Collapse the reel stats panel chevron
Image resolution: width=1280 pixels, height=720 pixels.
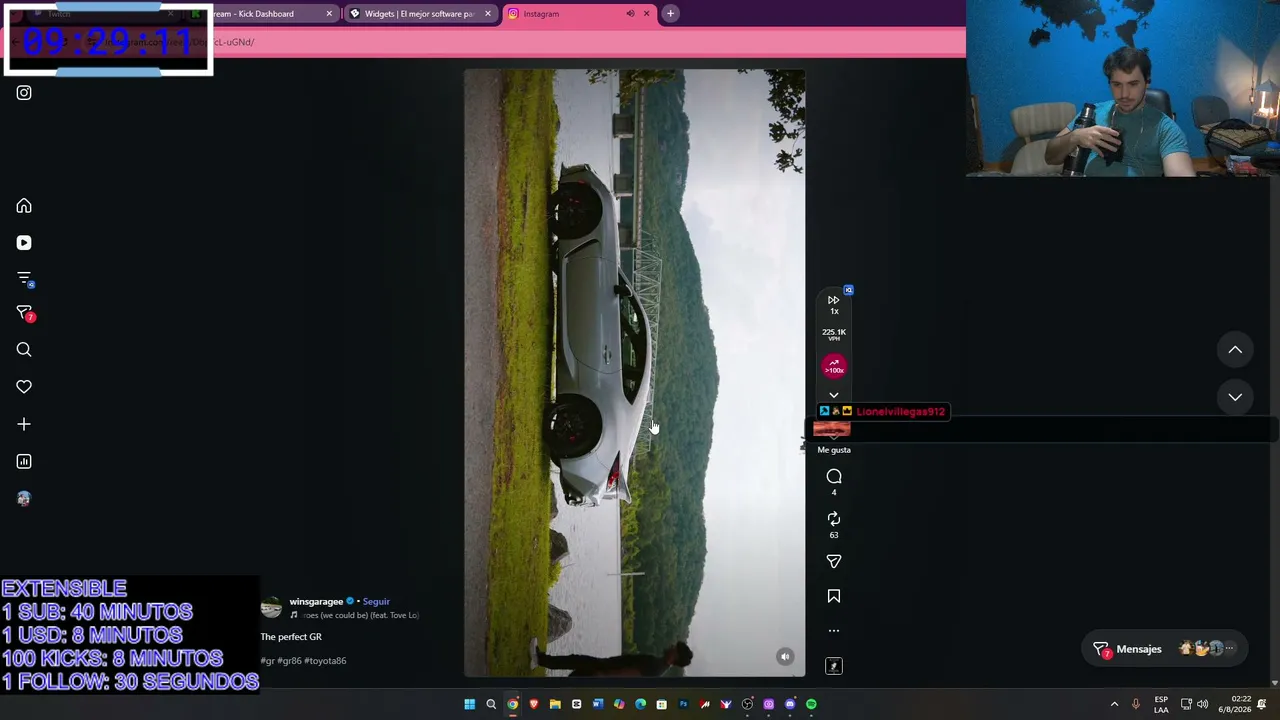tap(834, 395)
